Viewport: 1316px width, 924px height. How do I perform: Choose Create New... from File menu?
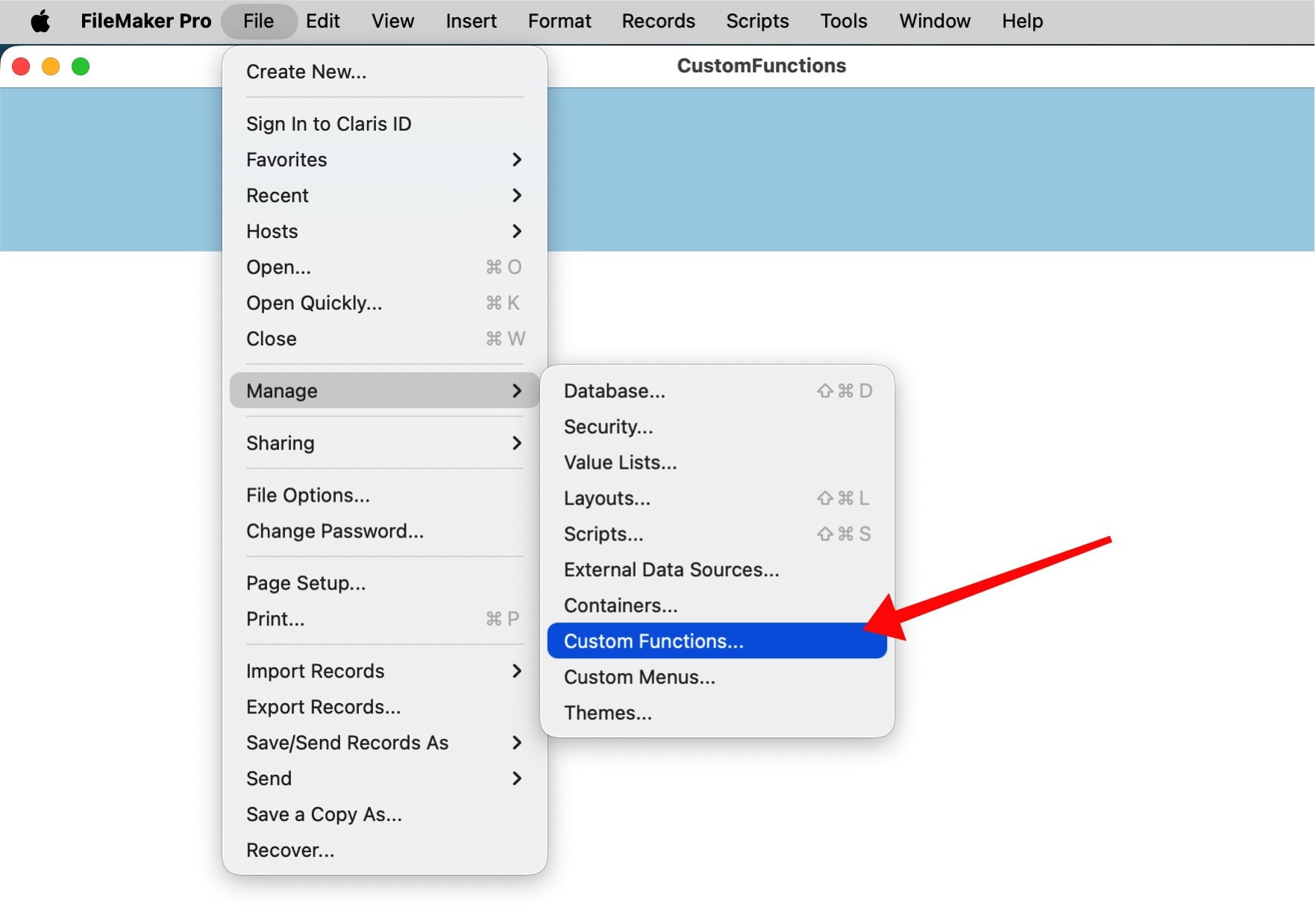click(384, 72)
